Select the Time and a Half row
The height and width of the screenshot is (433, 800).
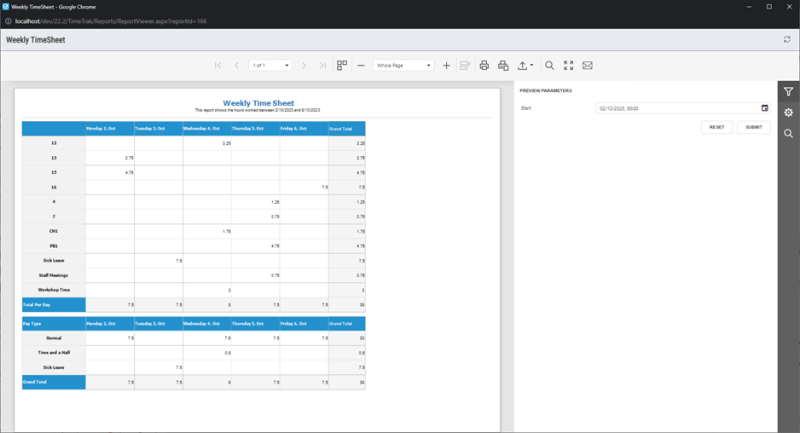[193, 352]
